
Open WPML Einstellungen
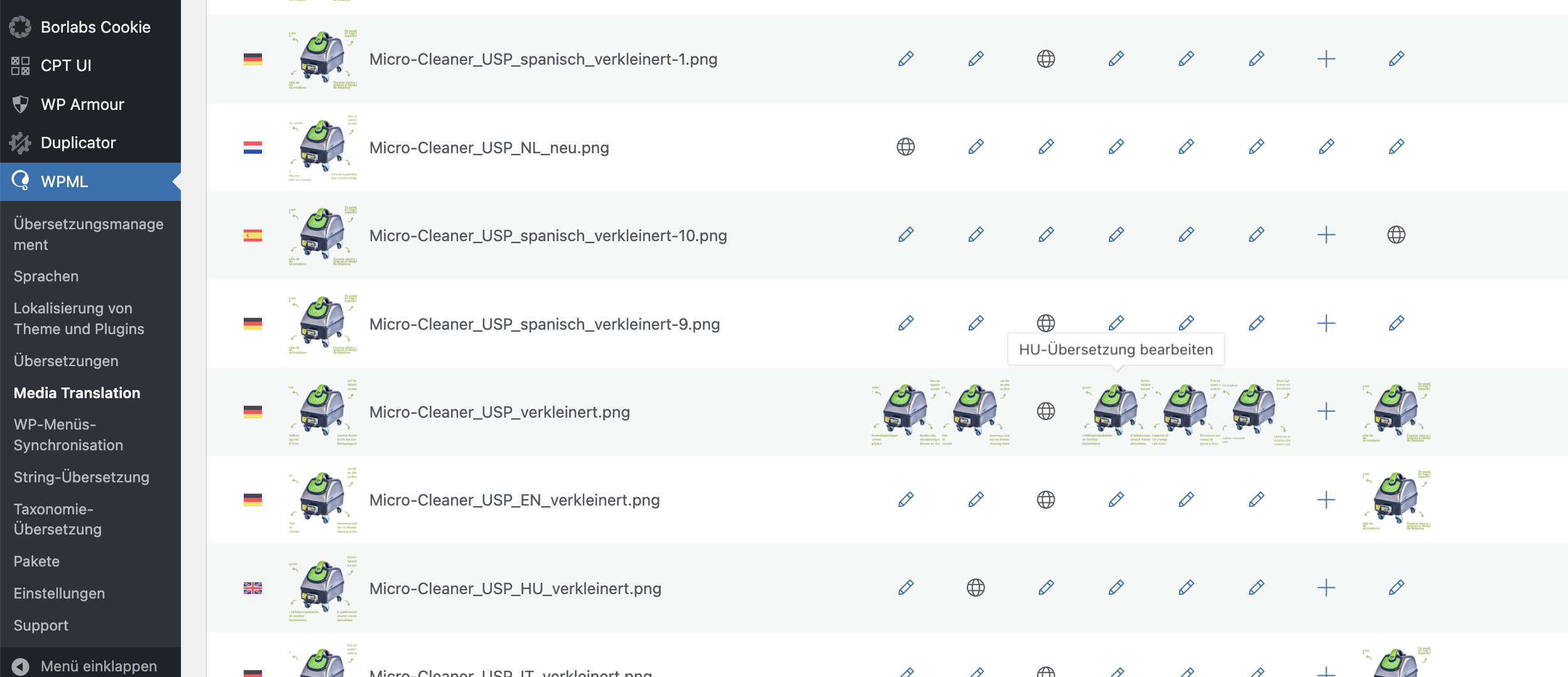pyautogui.click(x=59, y=593)
